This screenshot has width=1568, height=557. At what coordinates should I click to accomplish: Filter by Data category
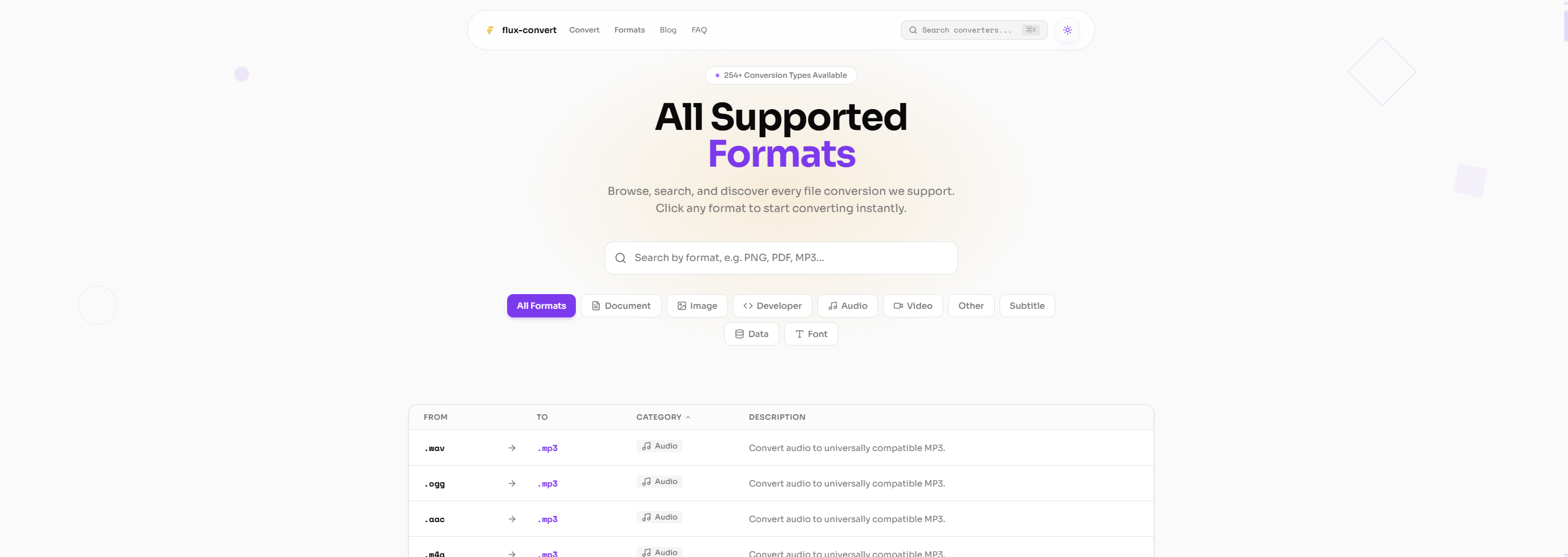[751, 334]
